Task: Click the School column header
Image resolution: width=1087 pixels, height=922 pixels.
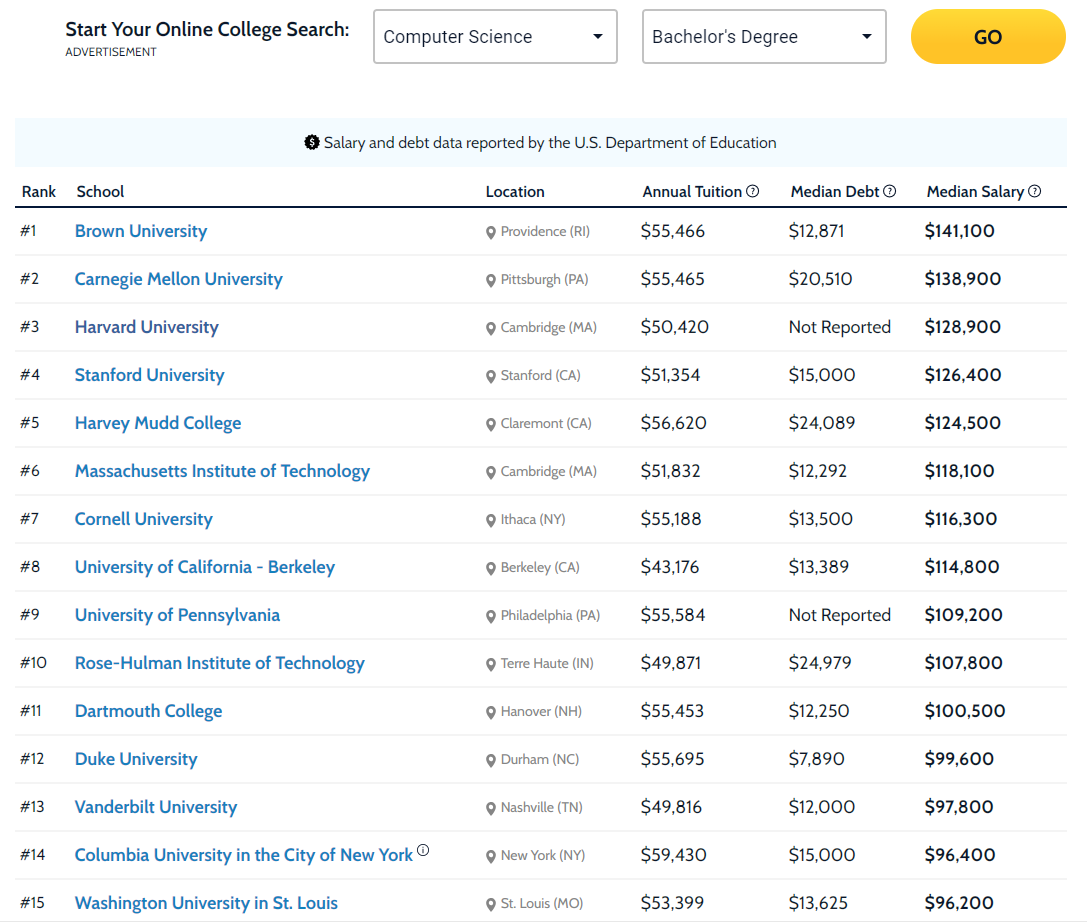Action: coord(101,191)
